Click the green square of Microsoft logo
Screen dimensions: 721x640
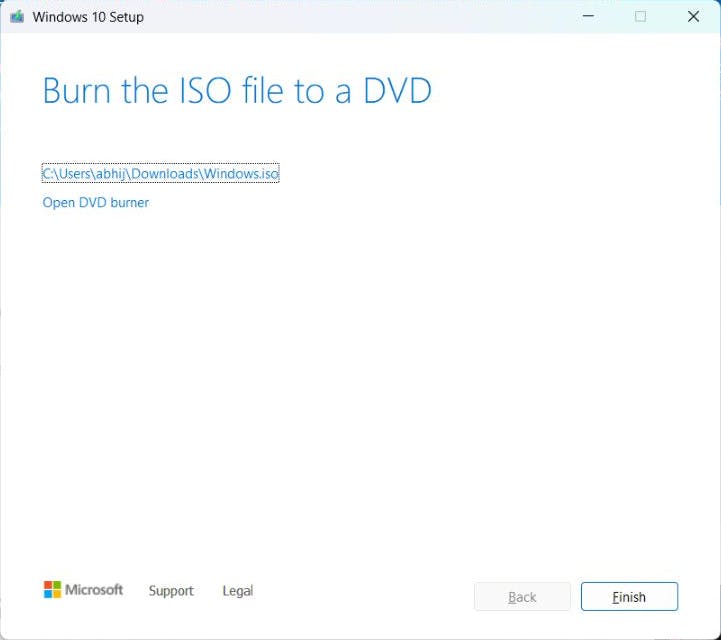pos(57,585)
